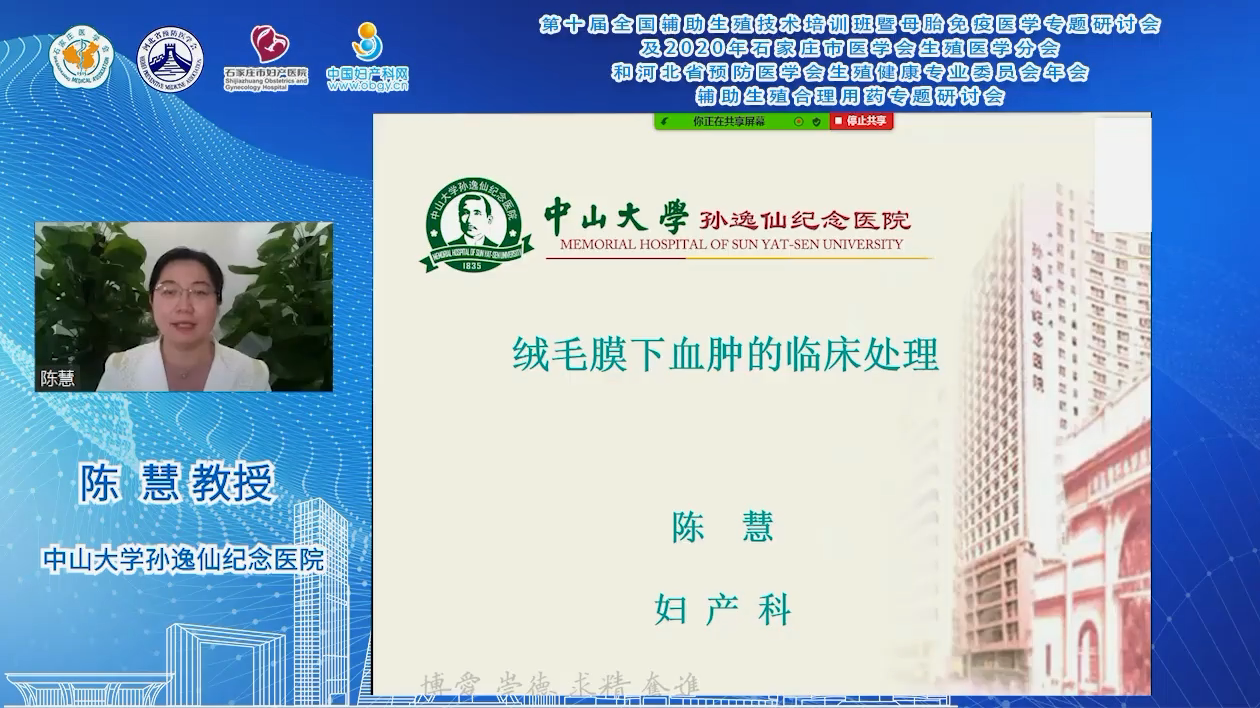The height and width of the screenshot is (708, 1260).
Task: Click the shield security icon in sharing bar
Action: 816,121
